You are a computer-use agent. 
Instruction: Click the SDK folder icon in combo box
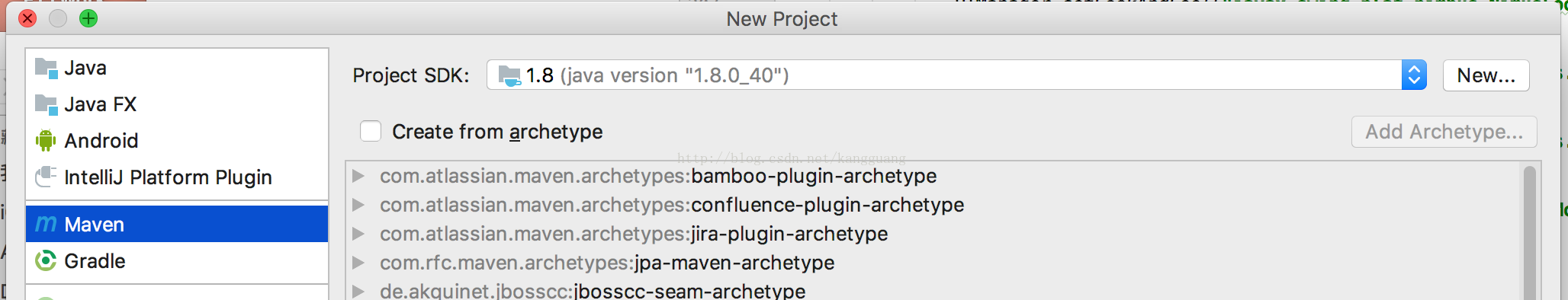pyautogui.click(x=509, y=76)
